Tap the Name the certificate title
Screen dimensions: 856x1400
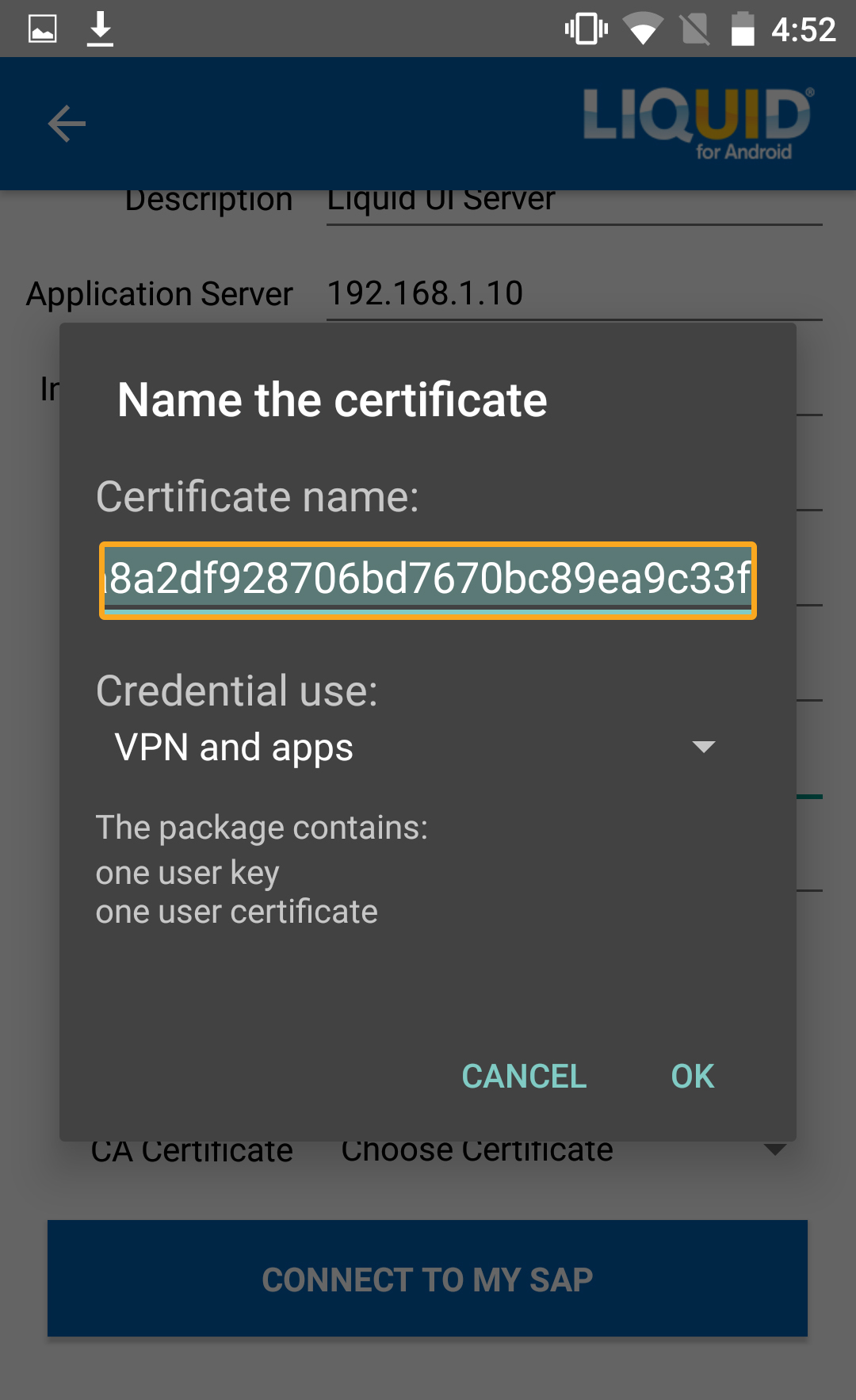tap(332, 400)
